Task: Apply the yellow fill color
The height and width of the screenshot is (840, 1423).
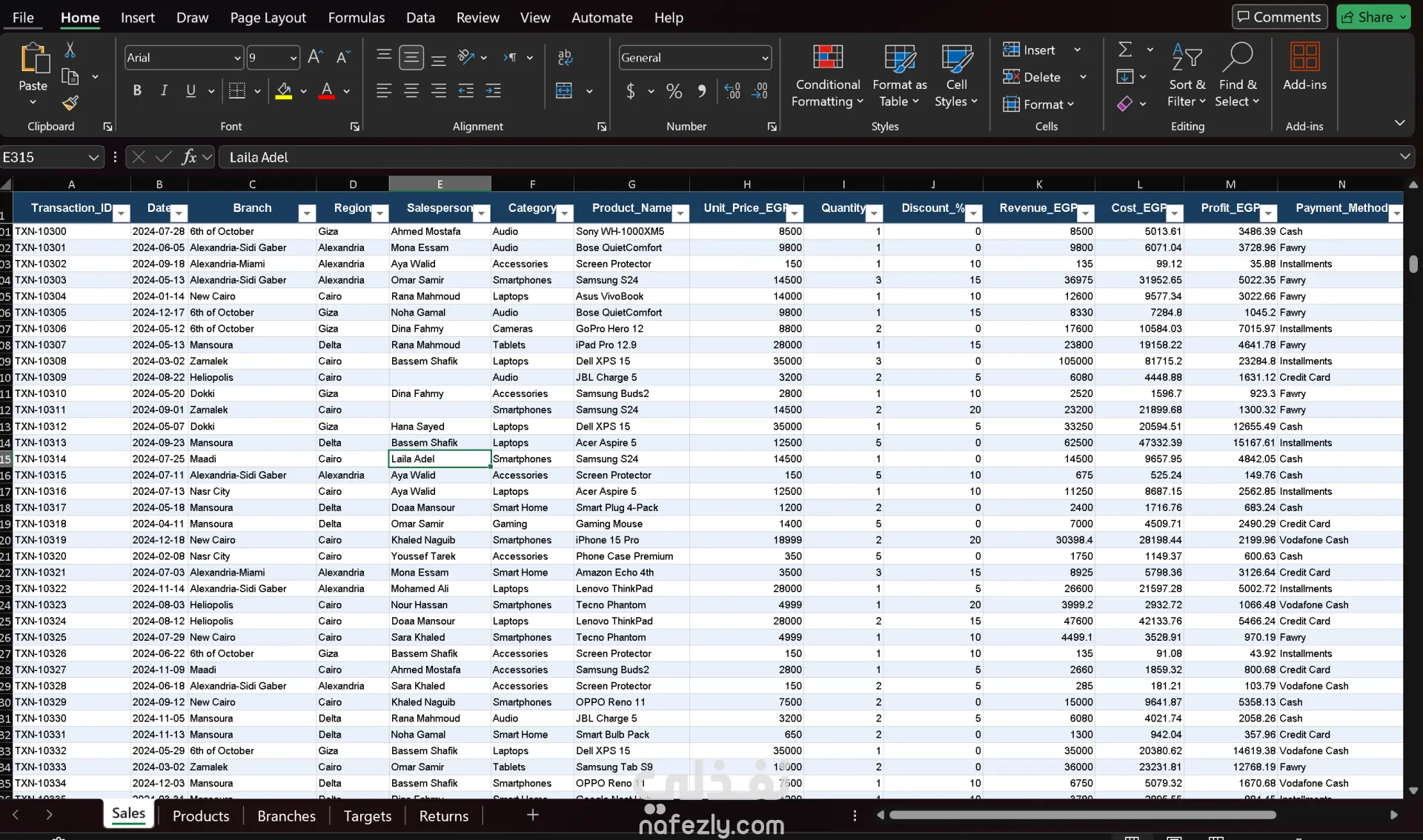Action: tap(283, 90)
